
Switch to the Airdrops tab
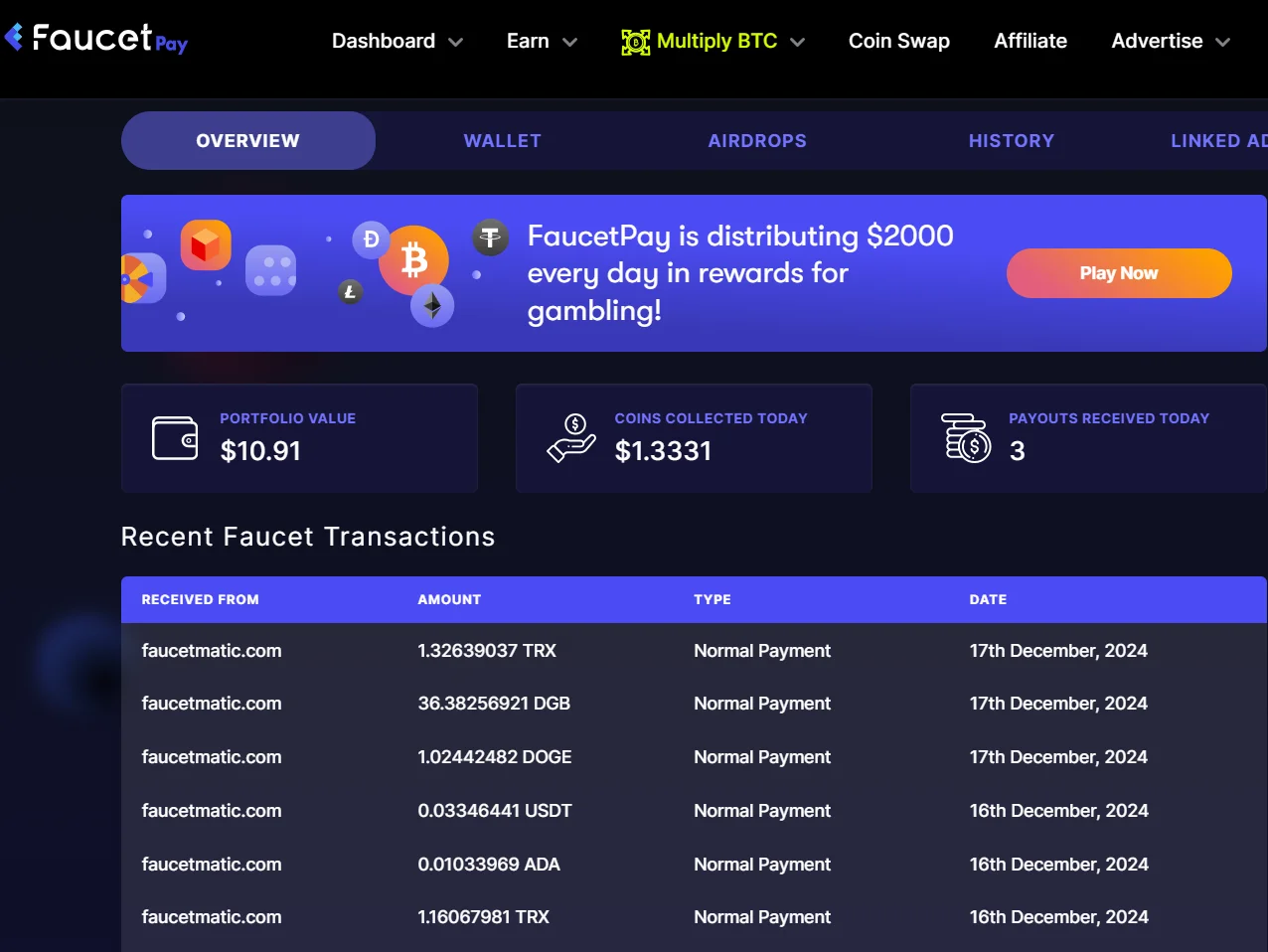pyautogui.click(x=757, y=140)
